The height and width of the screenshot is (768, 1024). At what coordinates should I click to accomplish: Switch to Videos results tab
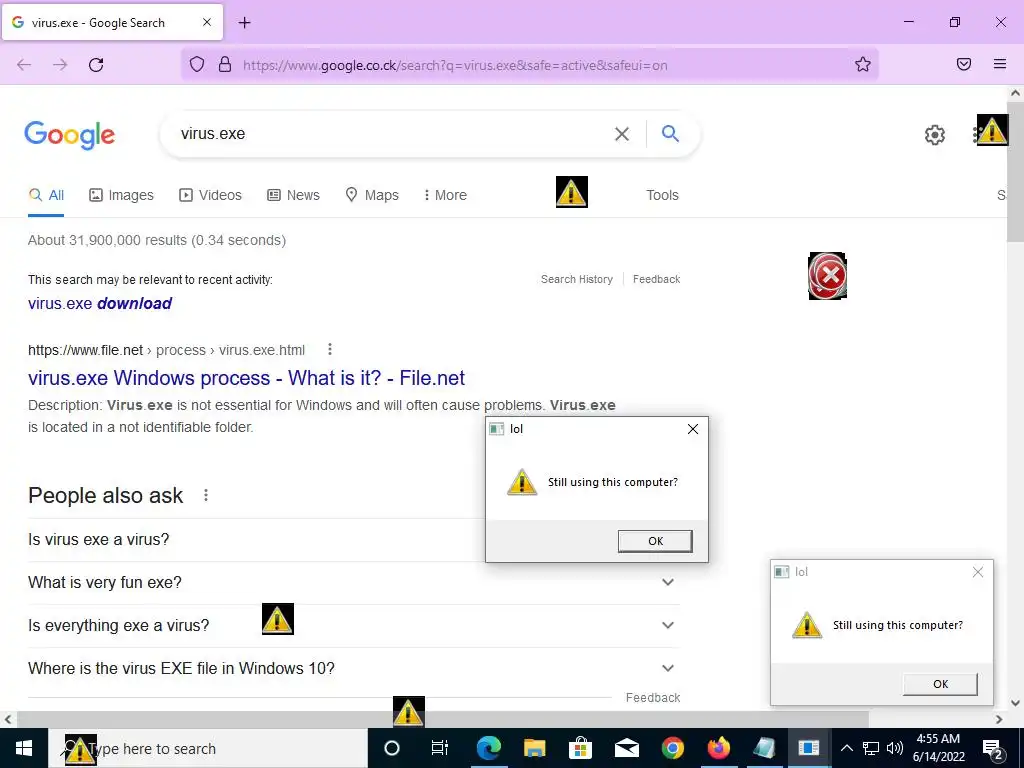210,195
